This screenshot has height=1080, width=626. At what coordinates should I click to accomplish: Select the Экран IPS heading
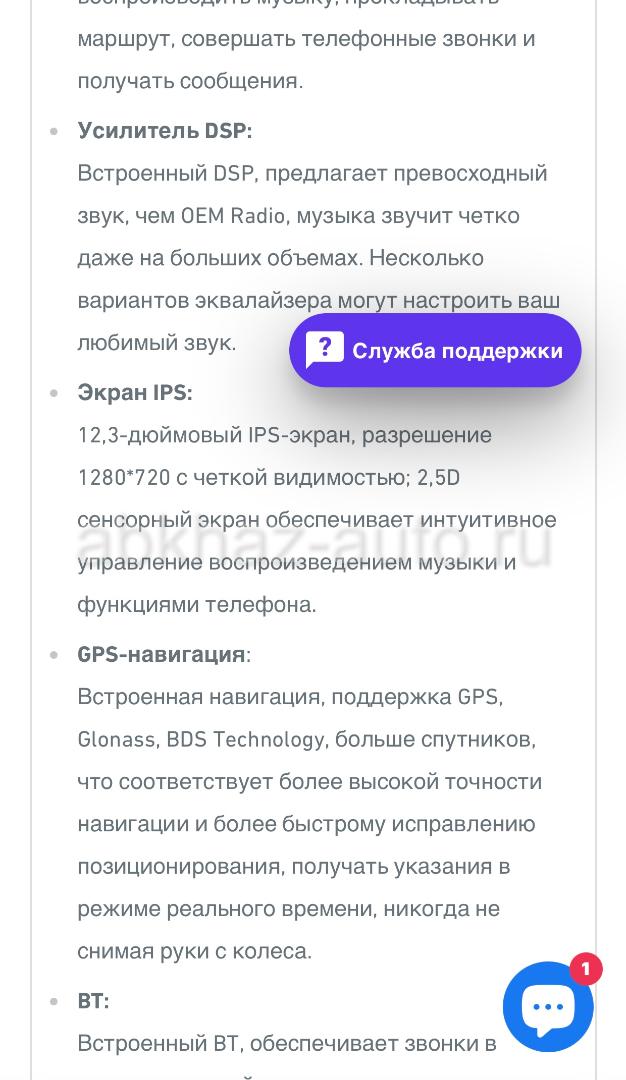[x=135, y=393]
